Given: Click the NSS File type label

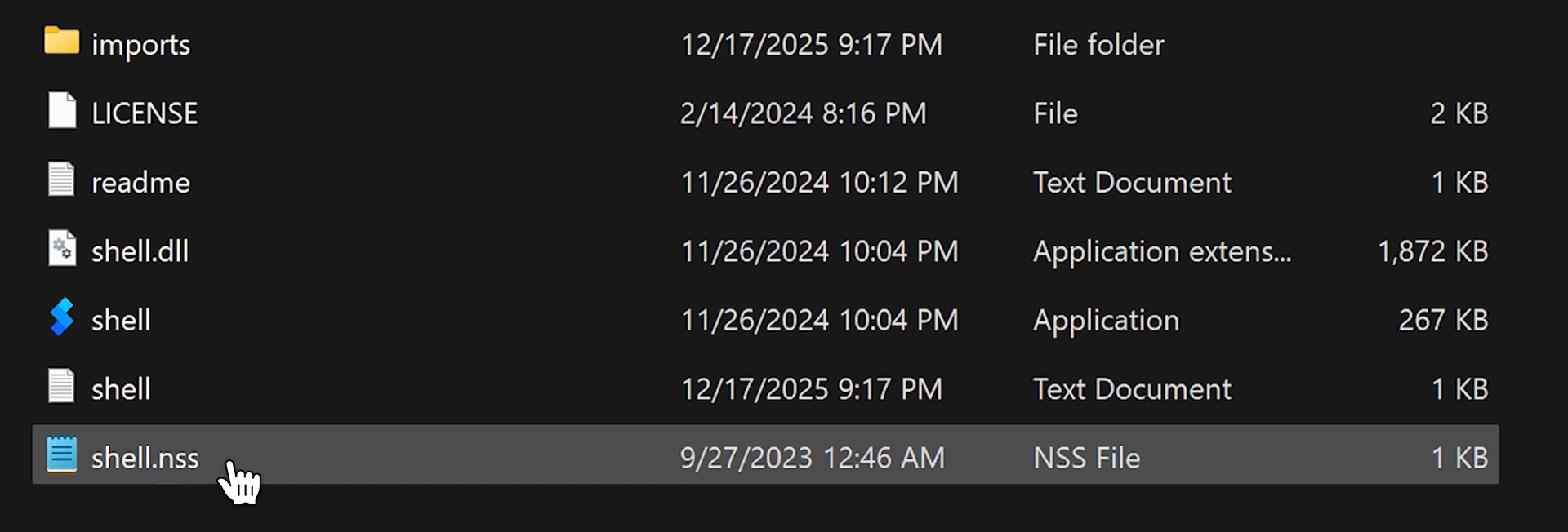Looking at the screenshot, I should 1086,459.
